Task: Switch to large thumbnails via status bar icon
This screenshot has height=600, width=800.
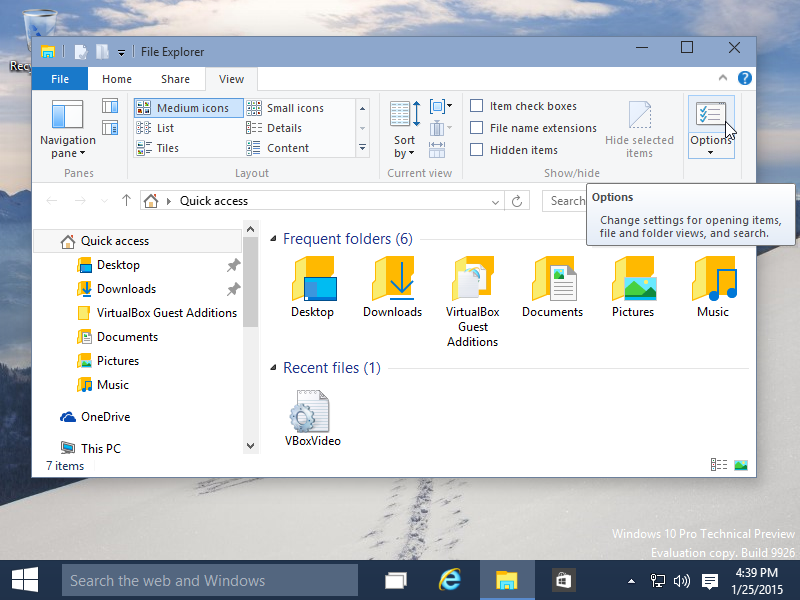Action: (740, 464)
